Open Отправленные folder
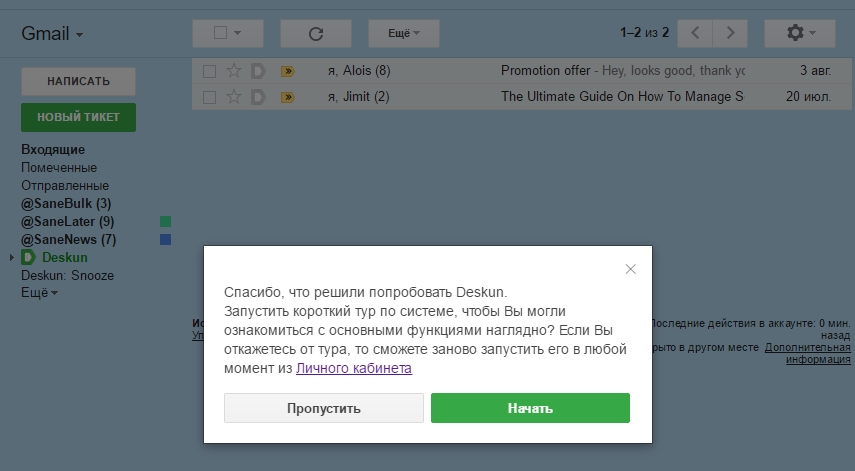855x471 pixels. click(65, 185)
